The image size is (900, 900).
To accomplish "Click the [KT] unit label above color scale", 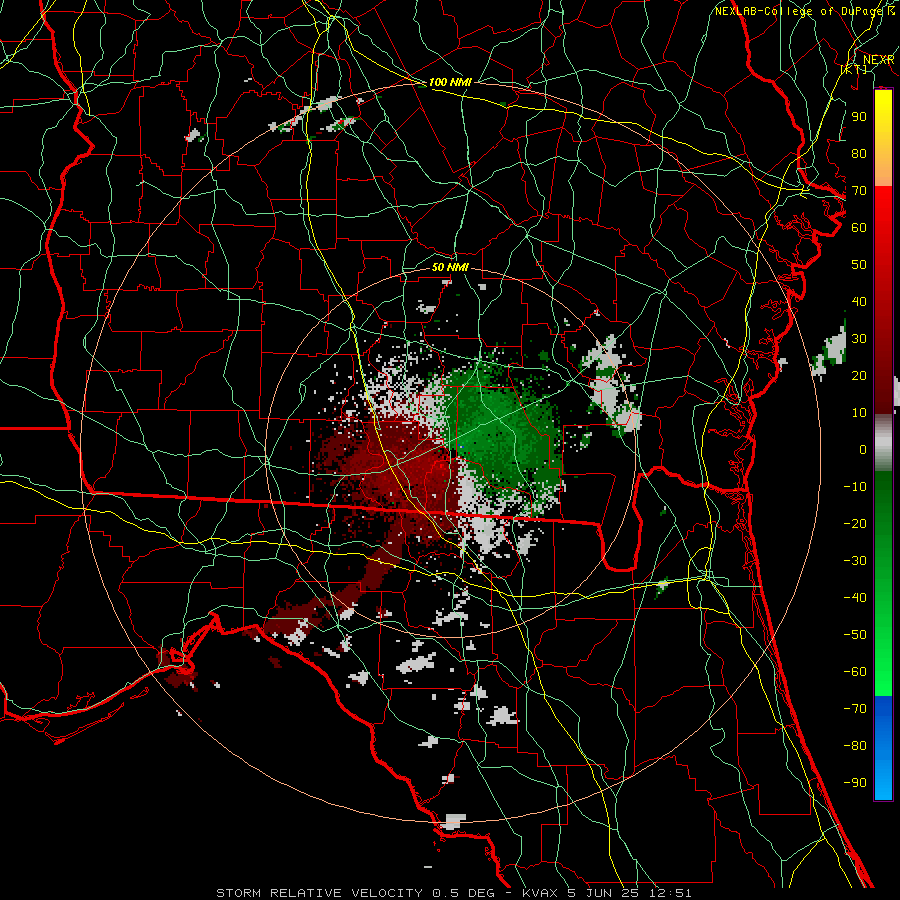I will pyautogui.click(x=854, y=69).
